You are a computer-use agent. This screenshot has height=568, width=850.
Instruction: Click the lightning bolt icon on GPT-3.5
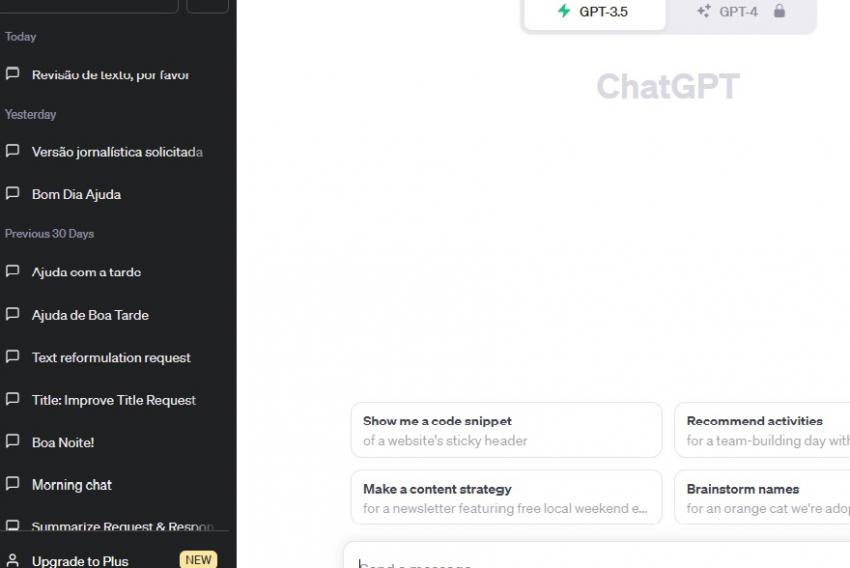click(564, 12)
